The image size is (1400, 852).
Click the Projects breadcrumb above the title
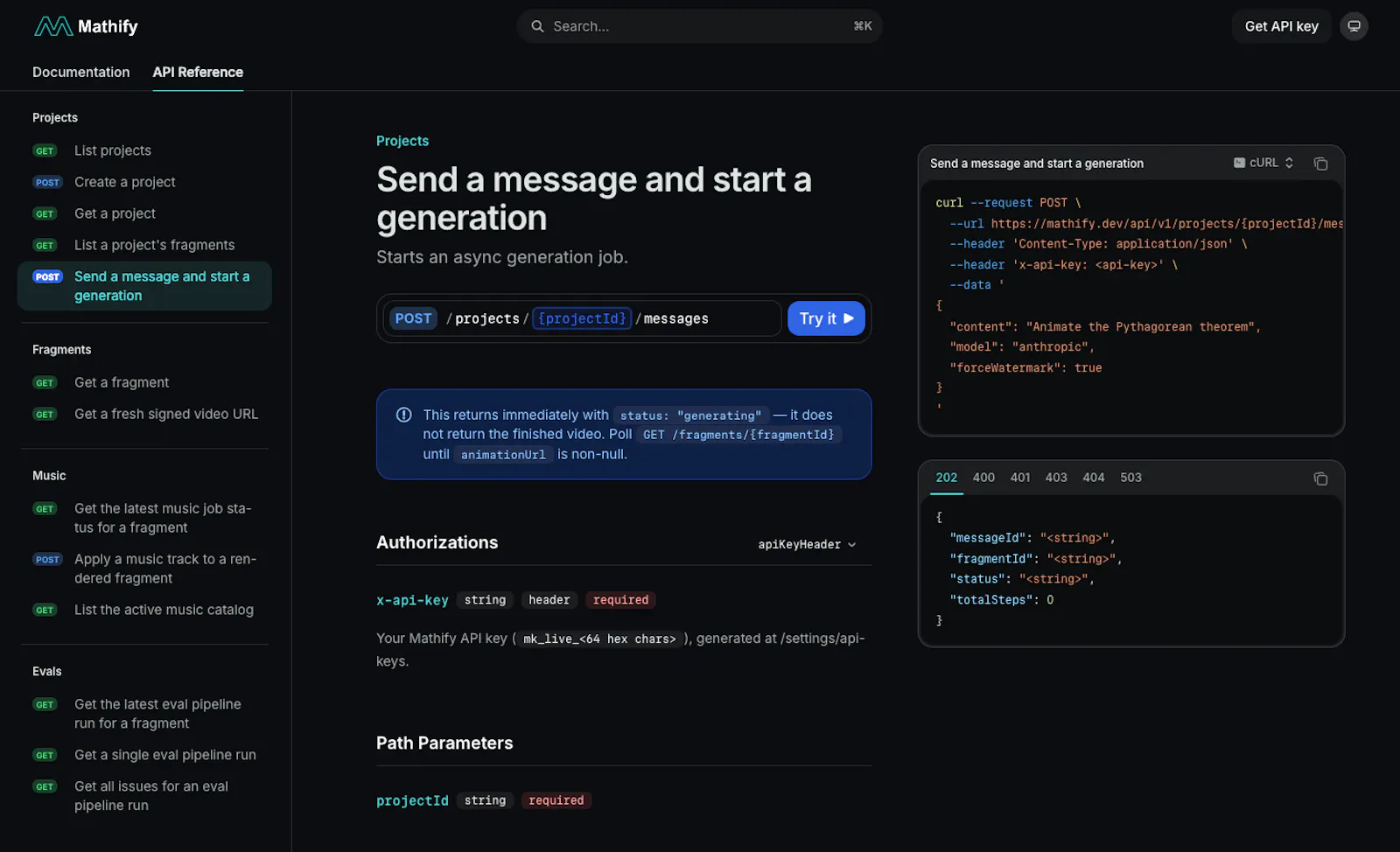(x=402, y=141)
